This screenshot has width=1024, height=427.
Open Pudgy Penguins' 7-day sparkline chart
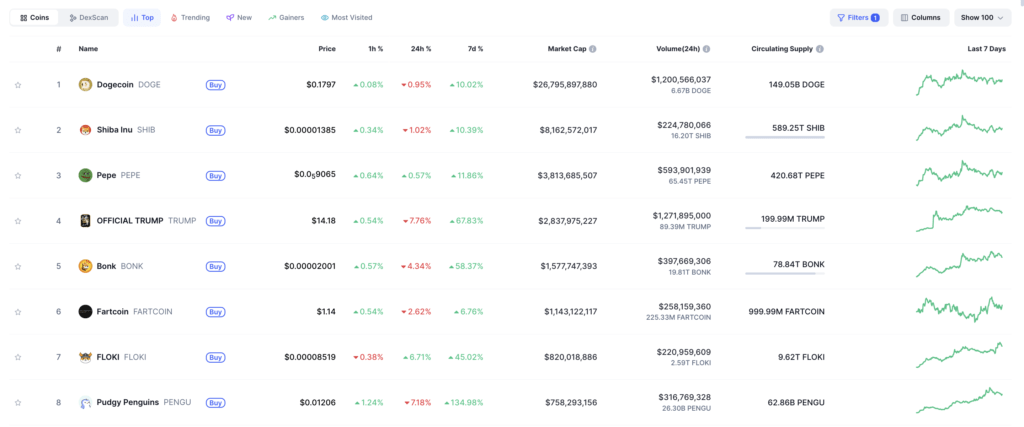pos(960,400)
